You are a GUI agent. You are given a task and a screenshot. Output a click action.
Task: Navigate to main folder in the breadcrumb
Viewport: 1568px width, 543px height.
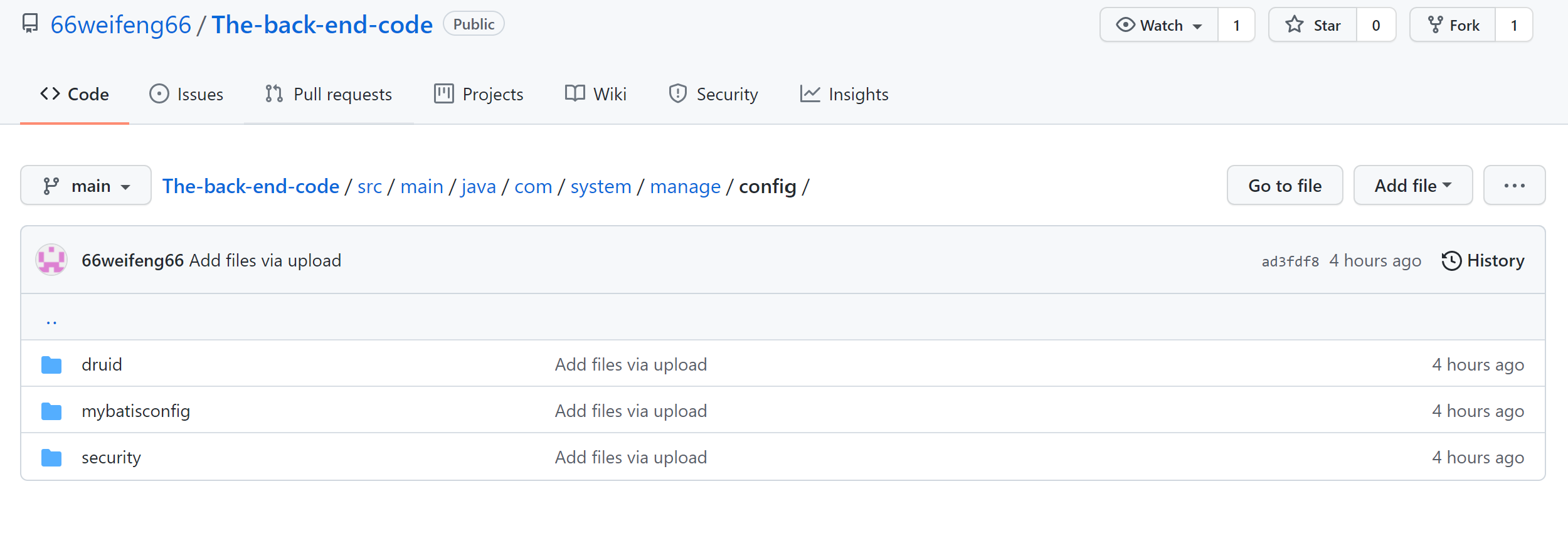[x=421, y=186]
